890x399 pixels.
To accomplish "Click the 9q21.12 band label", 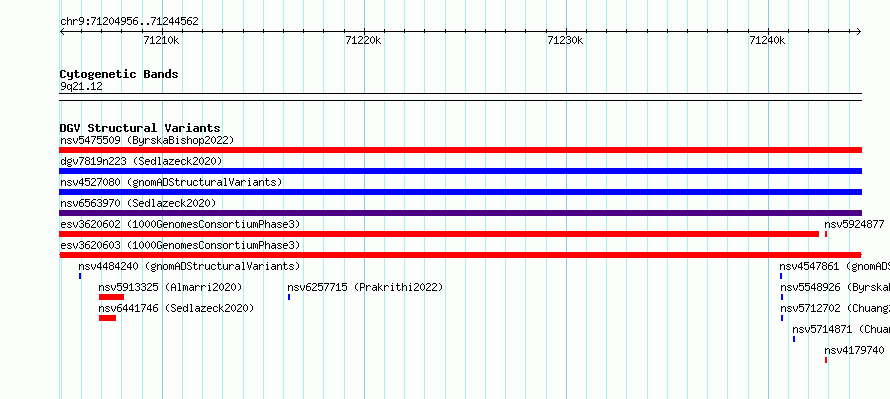I will [81, 87].
